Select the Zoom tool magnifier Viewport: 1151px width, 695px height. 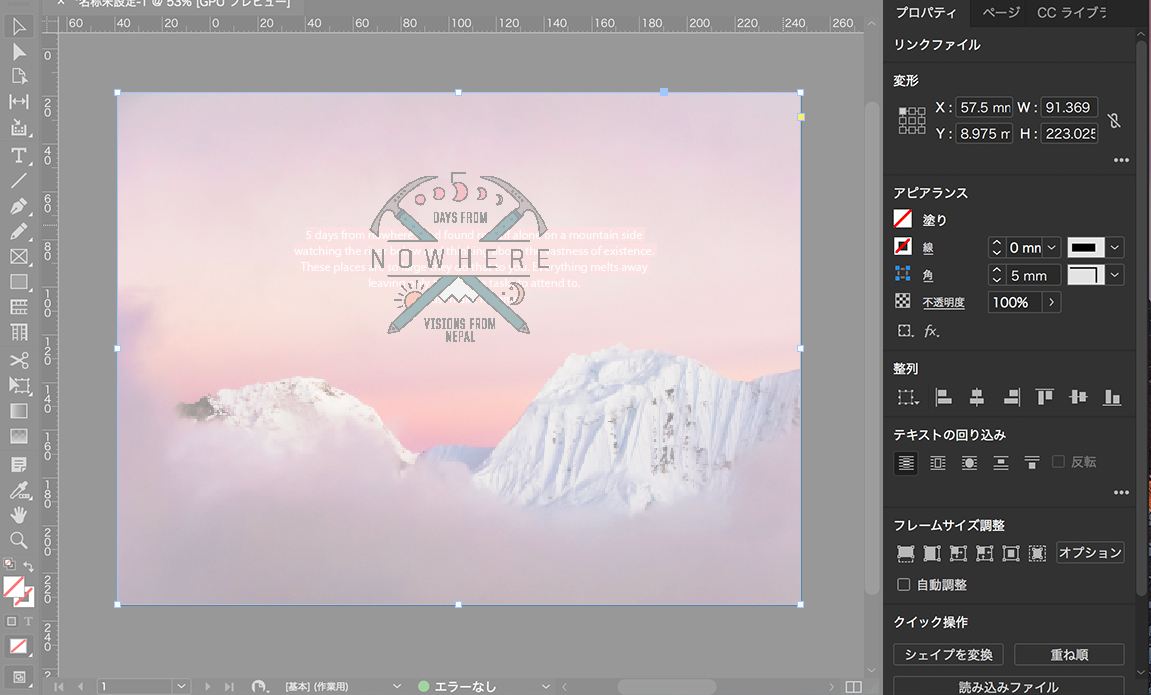(18, 540)
